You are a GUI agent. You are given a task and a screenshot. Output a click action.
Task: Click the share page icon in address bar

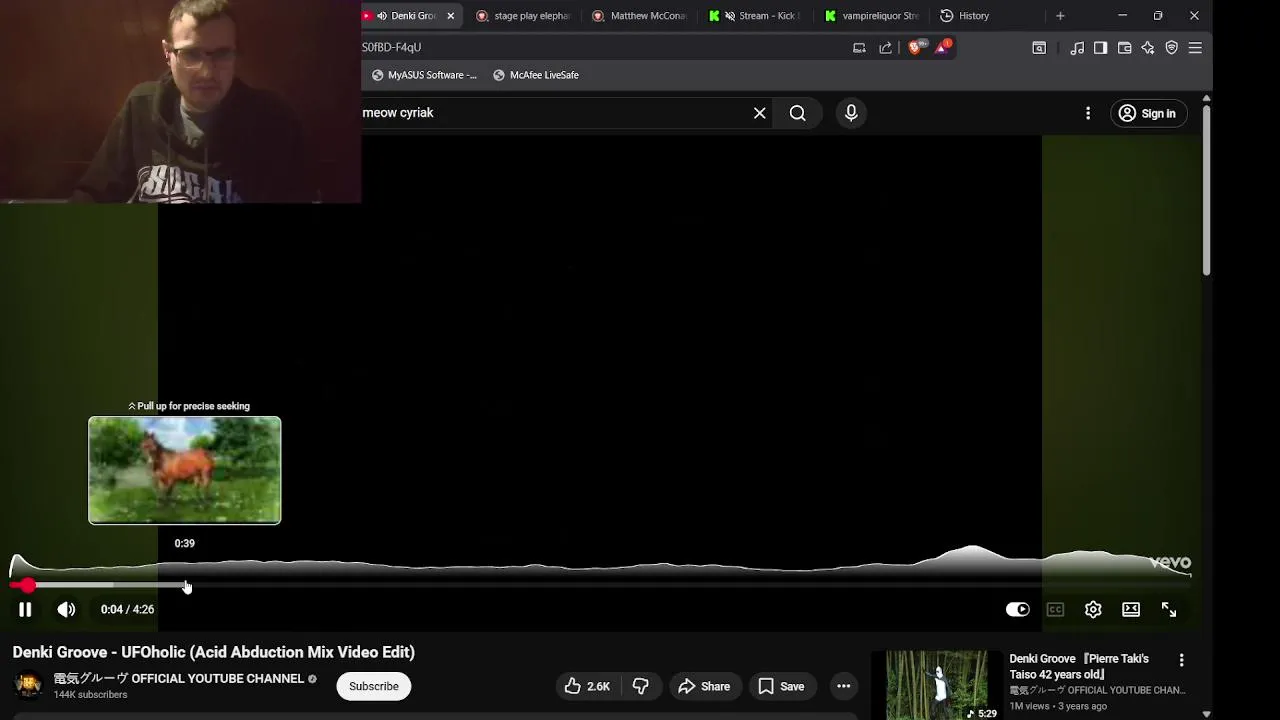click(x=885, y=47)
